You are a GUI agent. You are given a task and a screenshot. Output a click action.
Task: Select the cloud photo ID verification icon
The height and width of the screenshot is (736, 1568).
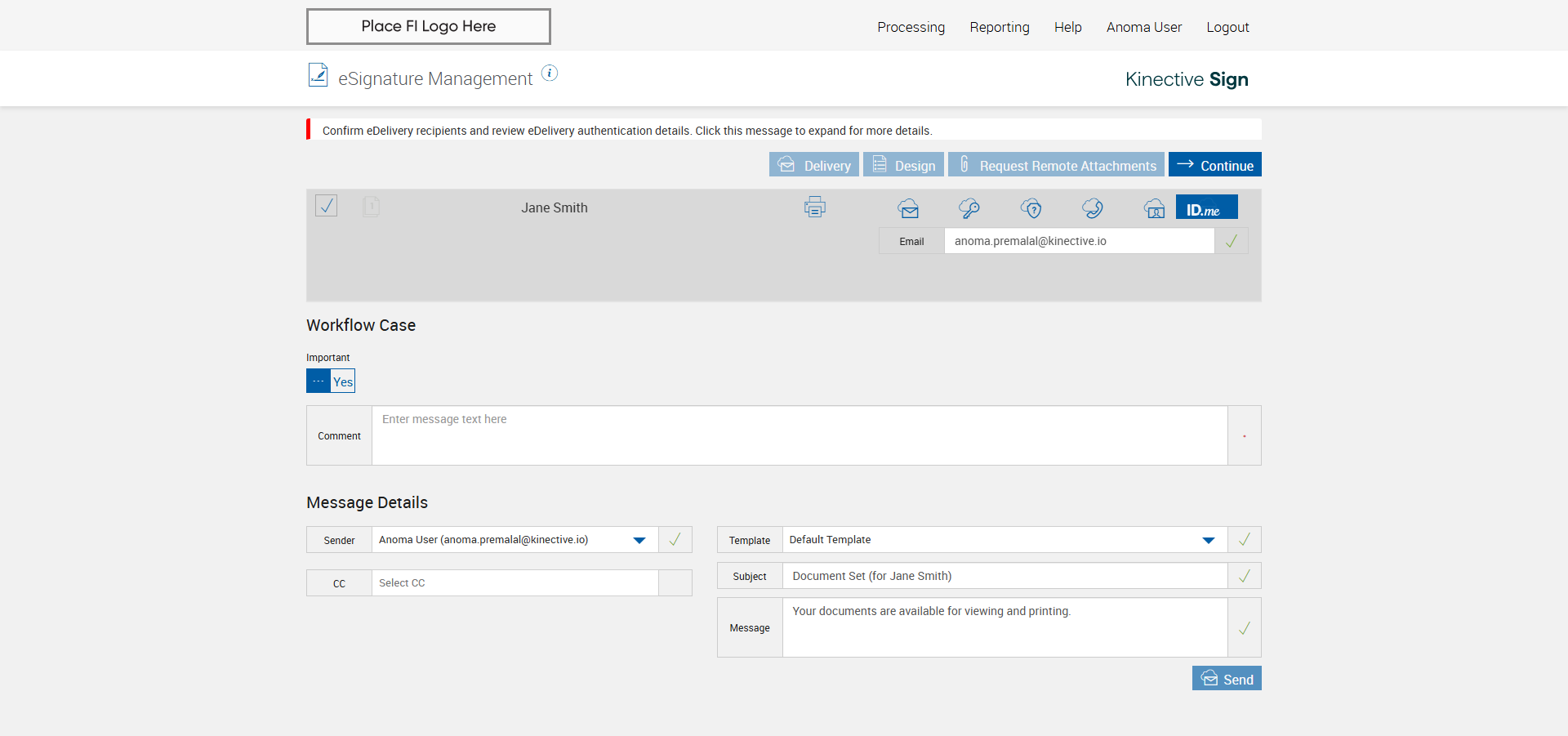tap(1154, 208)
